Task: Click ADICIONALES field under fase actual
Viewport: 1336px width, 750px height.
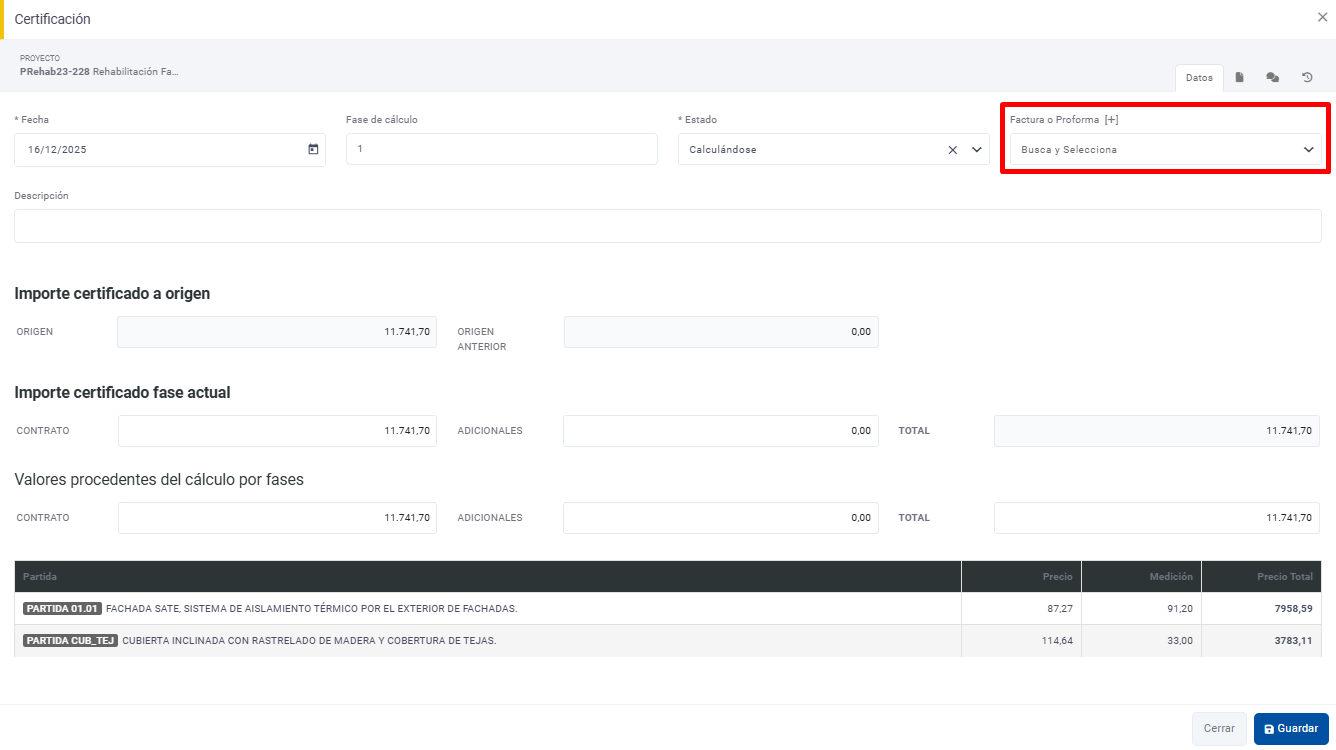Action: (x=720, y=431)
